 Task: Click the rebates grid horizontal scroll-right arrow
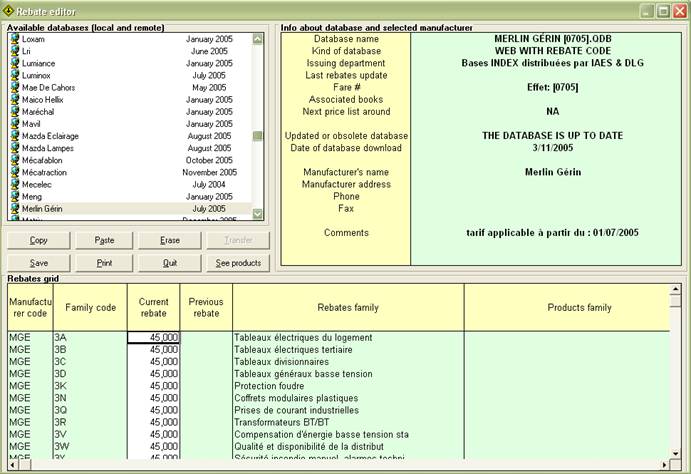pos(665,464)
